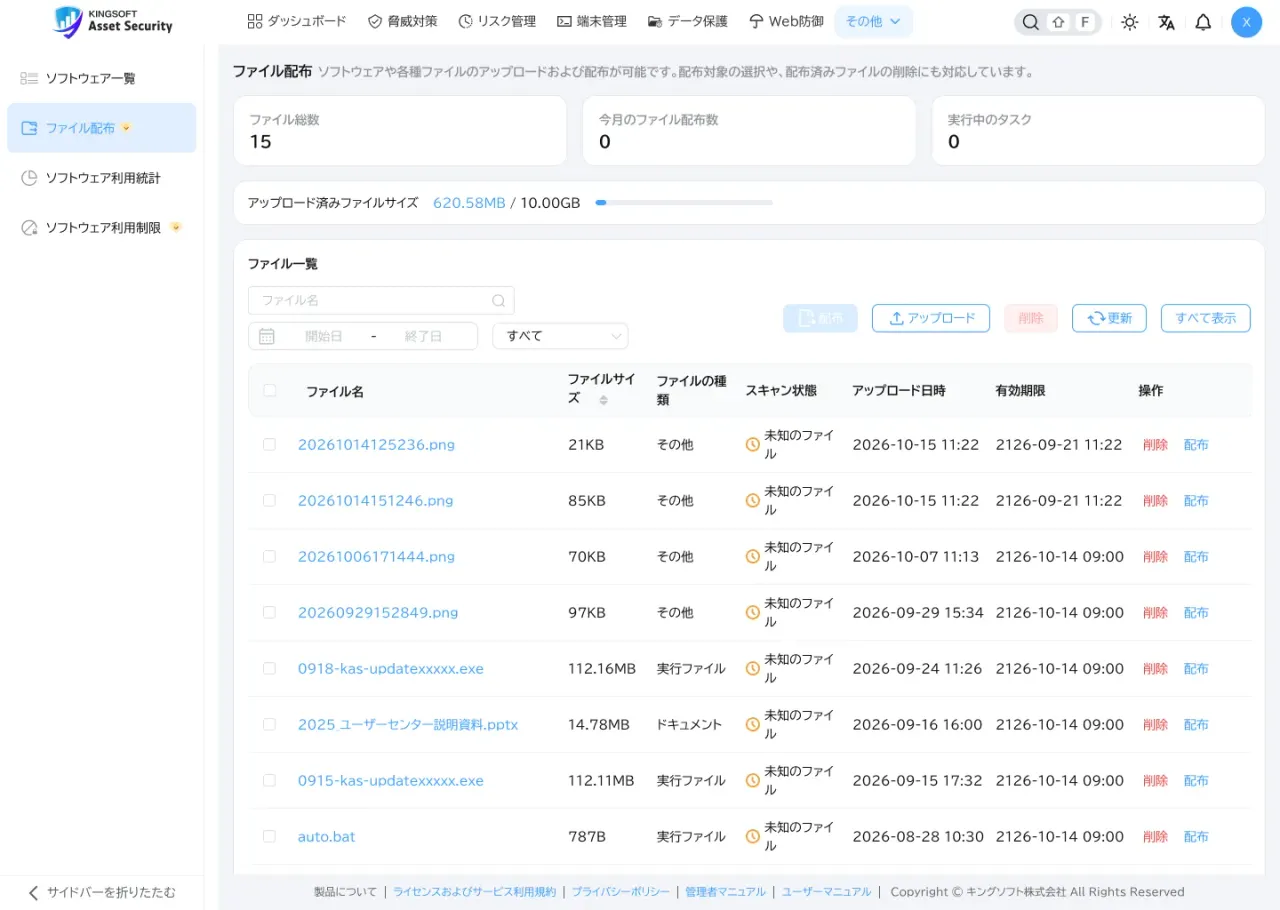Screen dimensions: 1280x910
Task: Click the 620.58MB uploaded size value
Action: (x=469, y=203)
